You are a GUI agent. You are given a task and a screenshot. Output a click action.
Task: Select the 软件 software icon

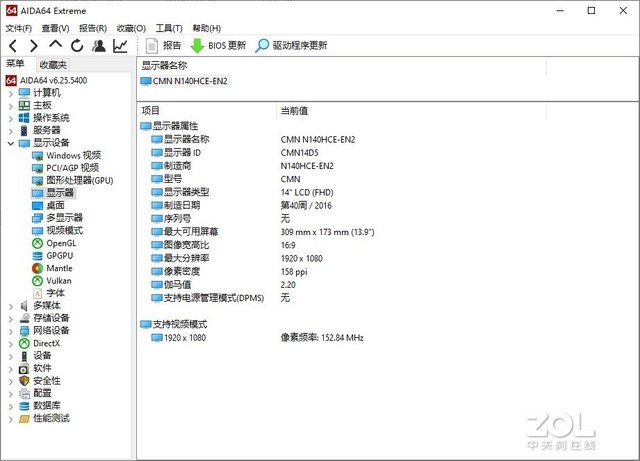pos(24,369)
